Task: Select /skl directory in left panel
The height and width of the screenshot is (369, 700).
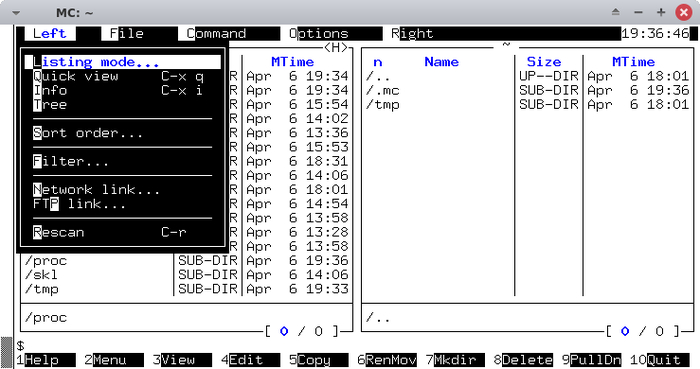Action: click(x=41, y=275)
